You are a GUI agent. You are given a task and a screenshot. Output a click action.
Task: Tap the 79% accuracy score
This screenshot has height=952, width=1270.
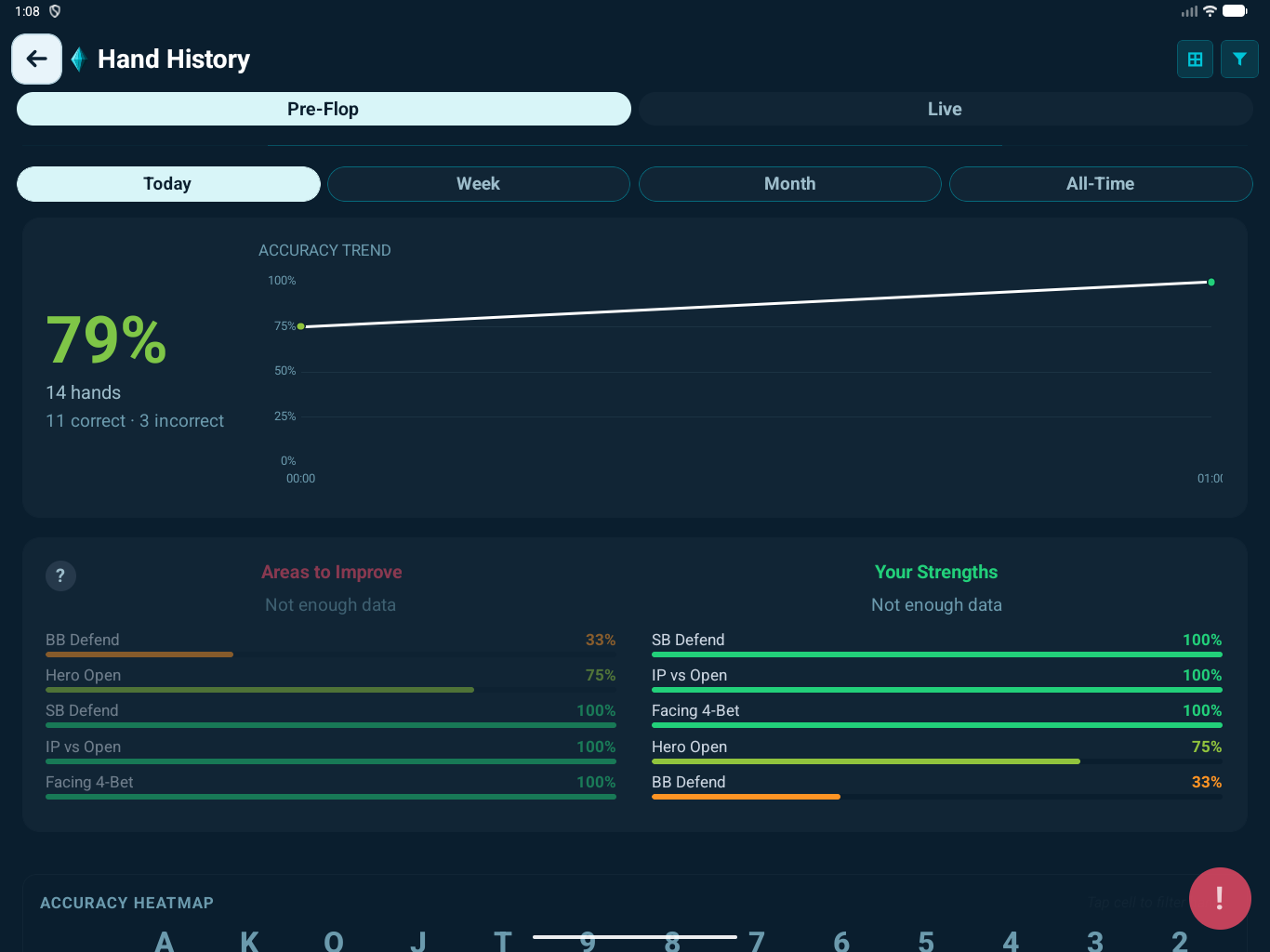click(106, 340)
